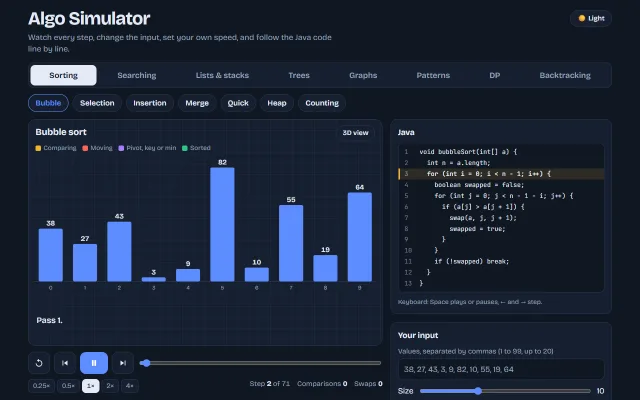
Task: Pause playback with the blue pause button
Action: pos(94,363)
